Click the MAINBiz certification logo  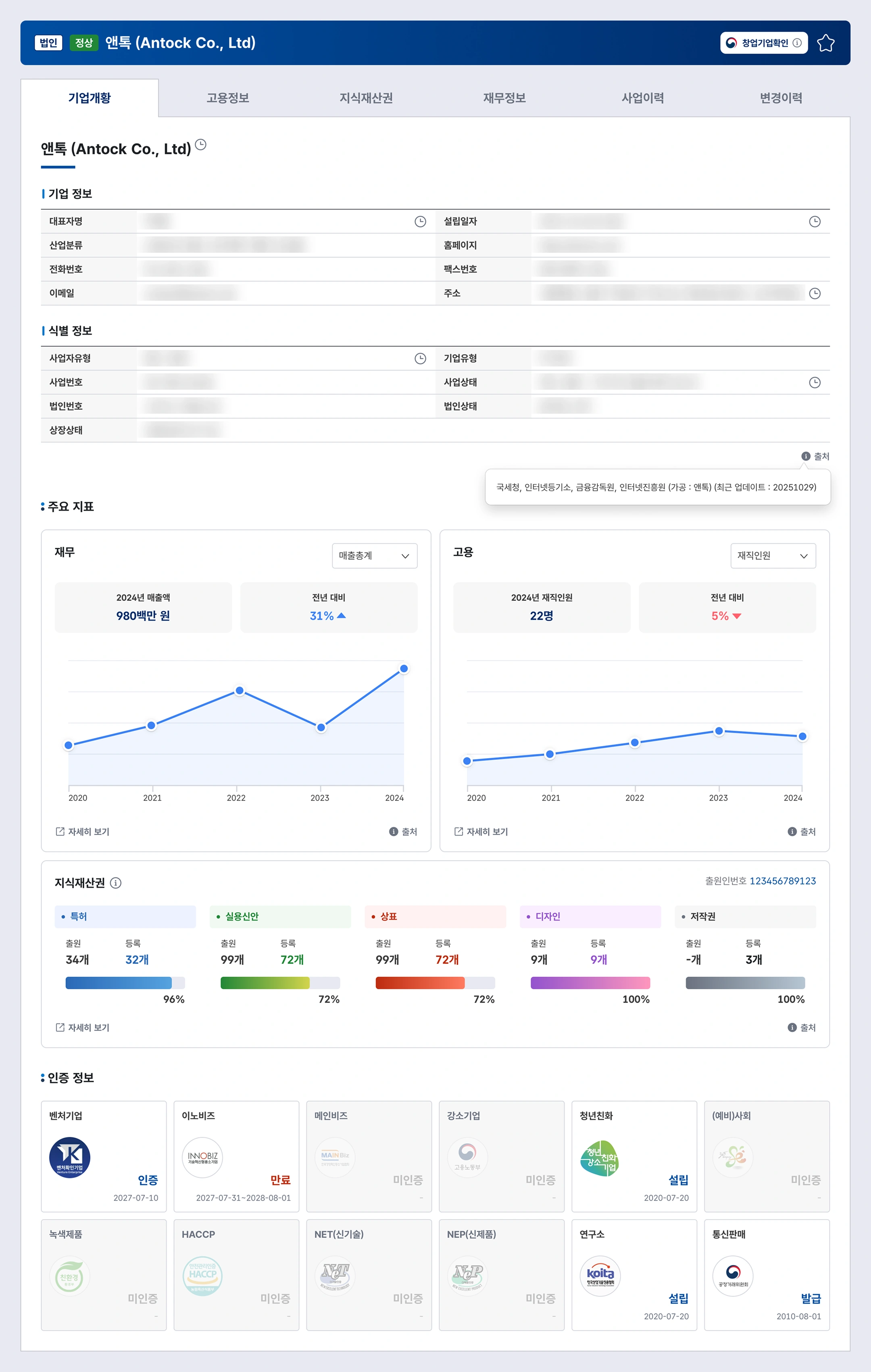[x=335, y=1157]
